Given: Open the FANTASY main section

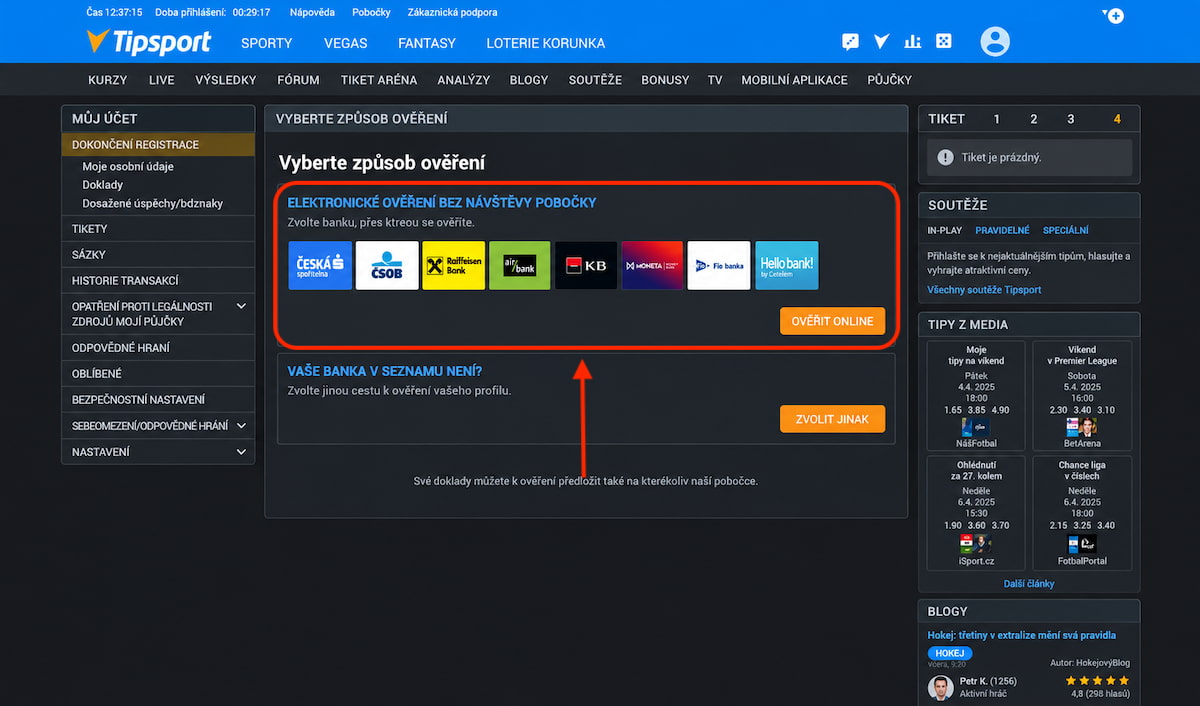Looking at the screenshot, I should point(427,43).
